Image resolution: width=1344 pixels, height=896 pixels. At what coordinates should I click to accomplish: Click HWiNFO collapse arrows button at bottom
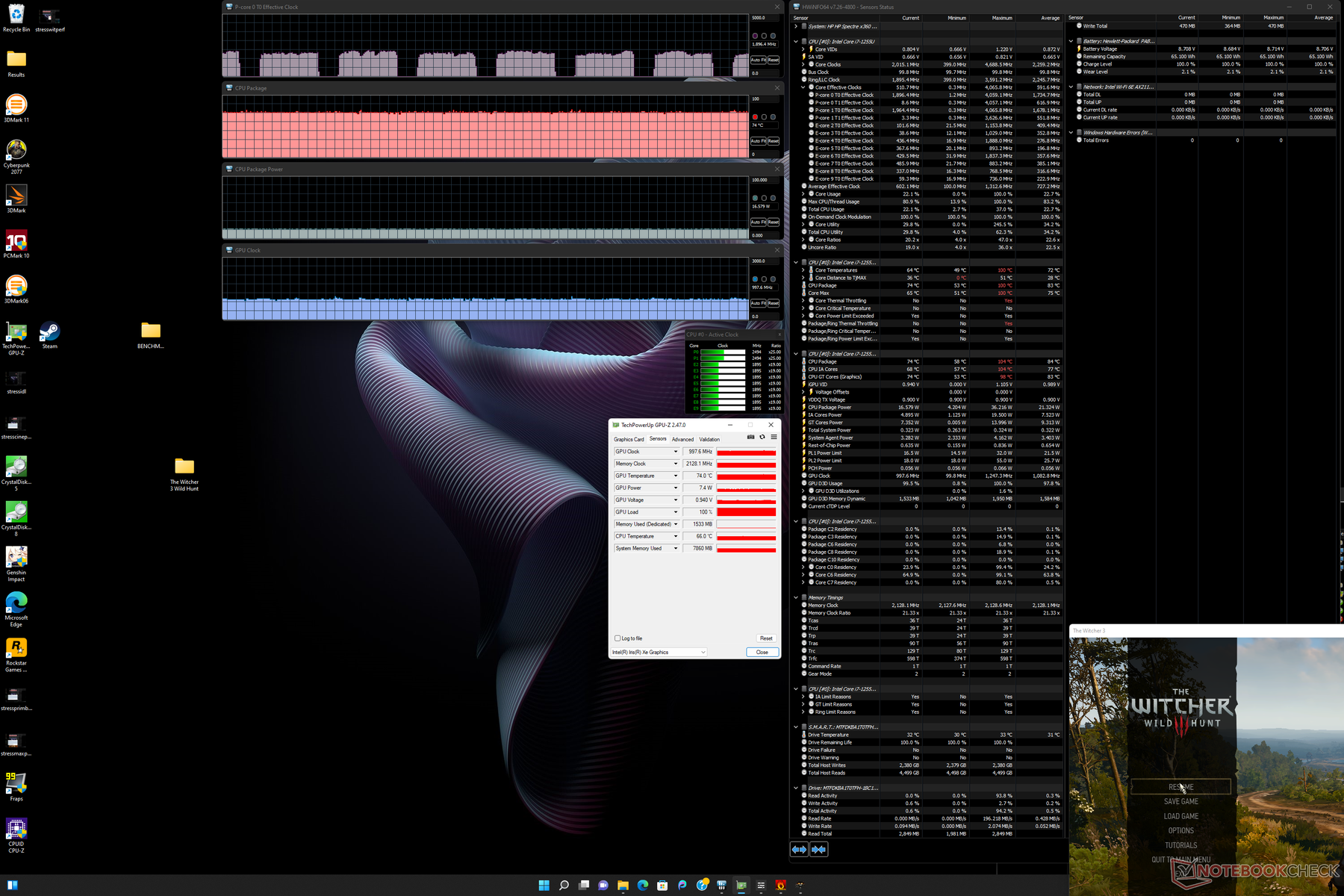click(819, 849)
